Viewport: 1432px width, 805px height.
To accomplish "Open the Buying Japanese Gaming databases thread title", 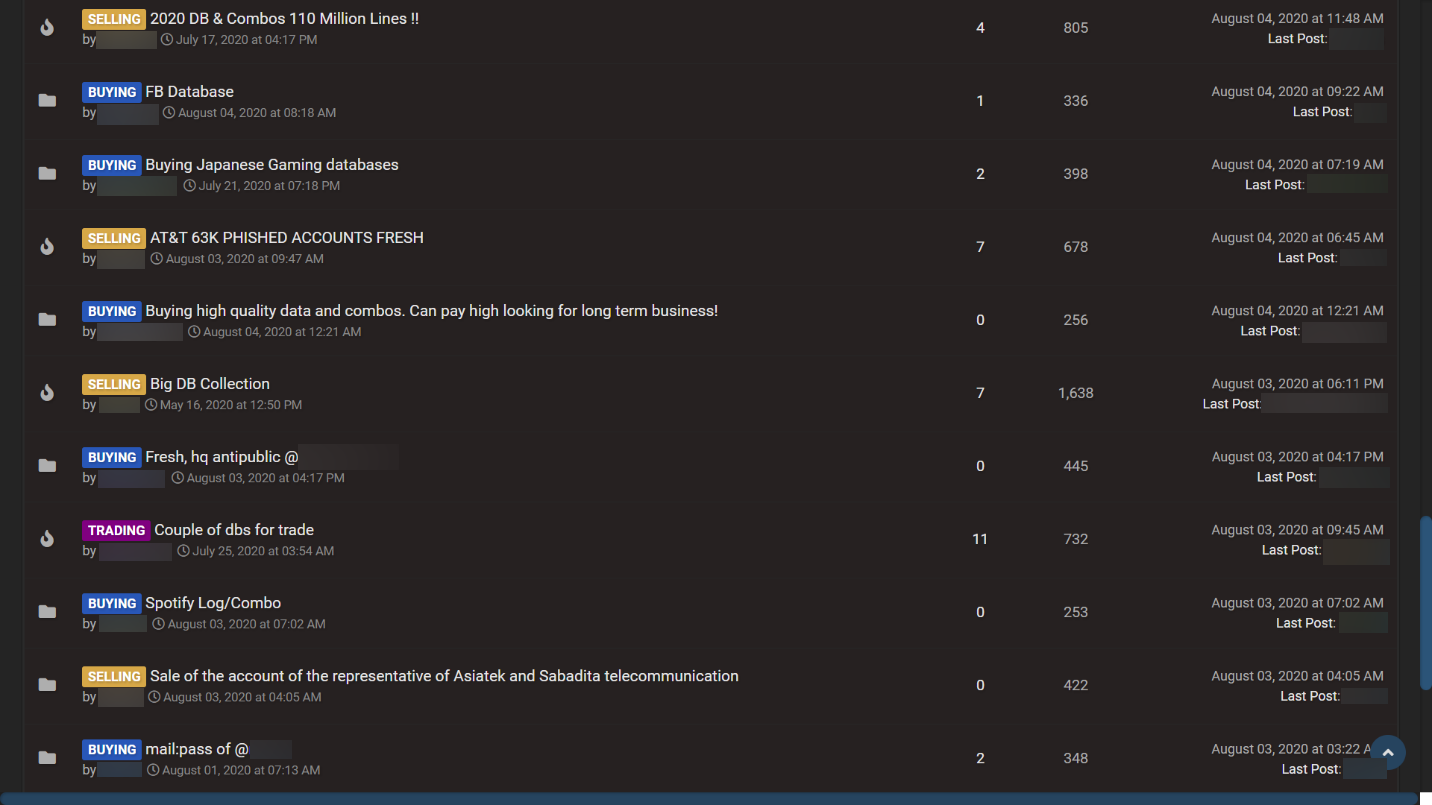I will coord(272,165).
